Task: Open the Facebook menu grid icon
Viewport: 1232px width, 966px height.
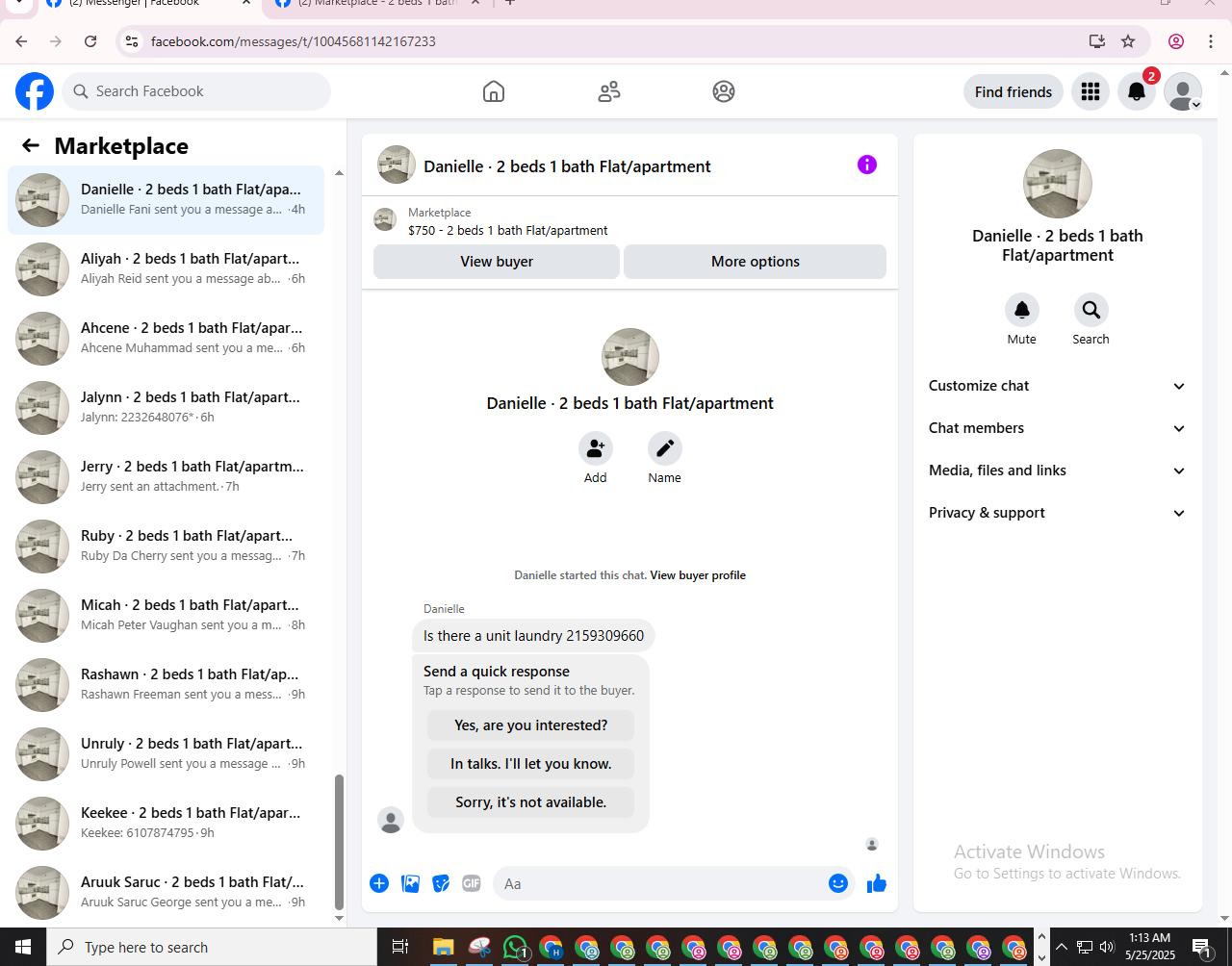Action: pyautogui.click(x=1091, y=91)
